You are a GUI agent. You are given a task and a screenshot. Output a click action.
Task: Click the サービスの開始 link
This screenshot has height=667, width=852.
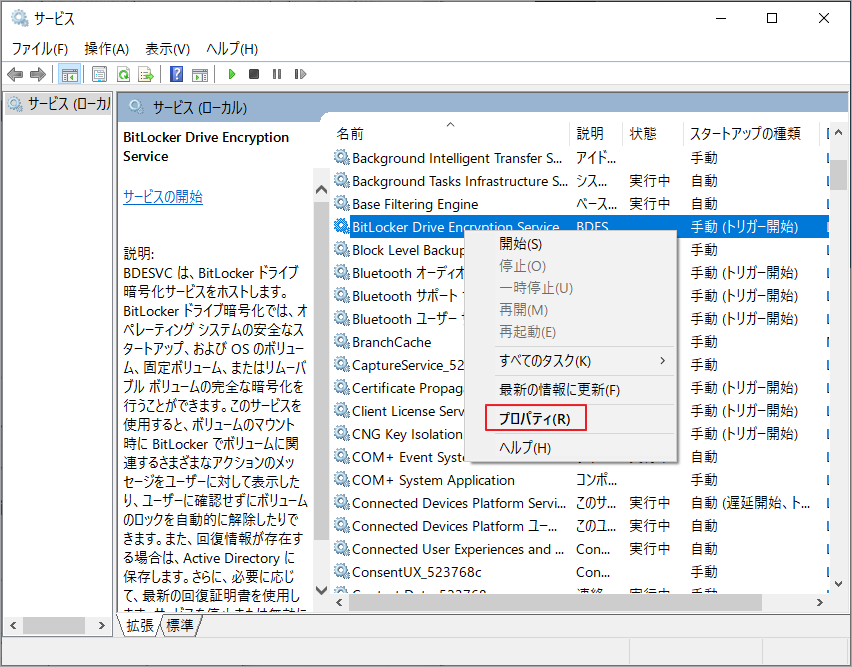(163, 197)
